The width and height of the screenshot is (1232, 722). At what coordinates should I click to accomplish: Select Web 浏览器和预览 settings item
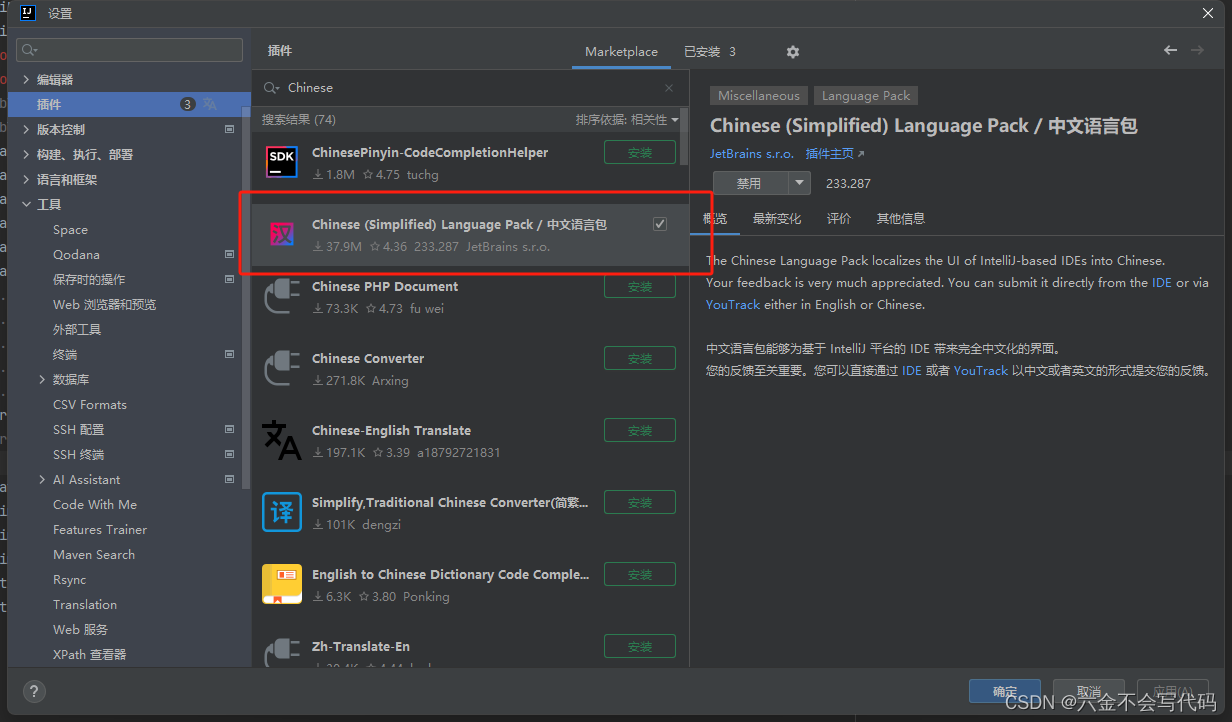click(x=104, y=304)
